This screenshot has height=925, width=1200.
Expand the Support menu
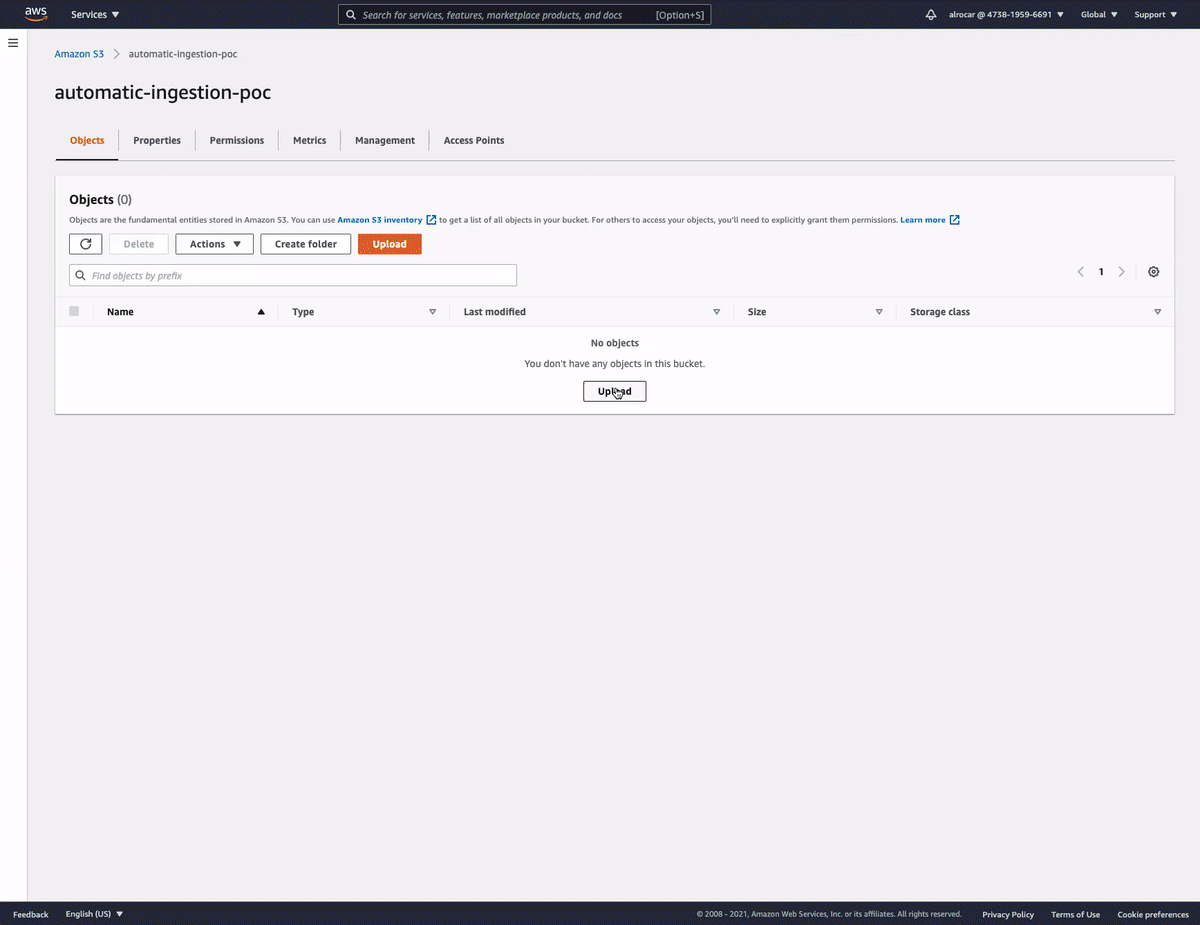pos(1155,15)
